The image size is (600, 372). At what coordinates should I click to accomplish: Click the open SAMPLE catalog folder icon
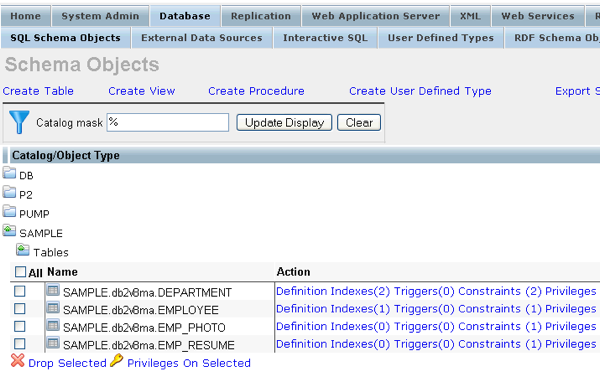[9, 231]
